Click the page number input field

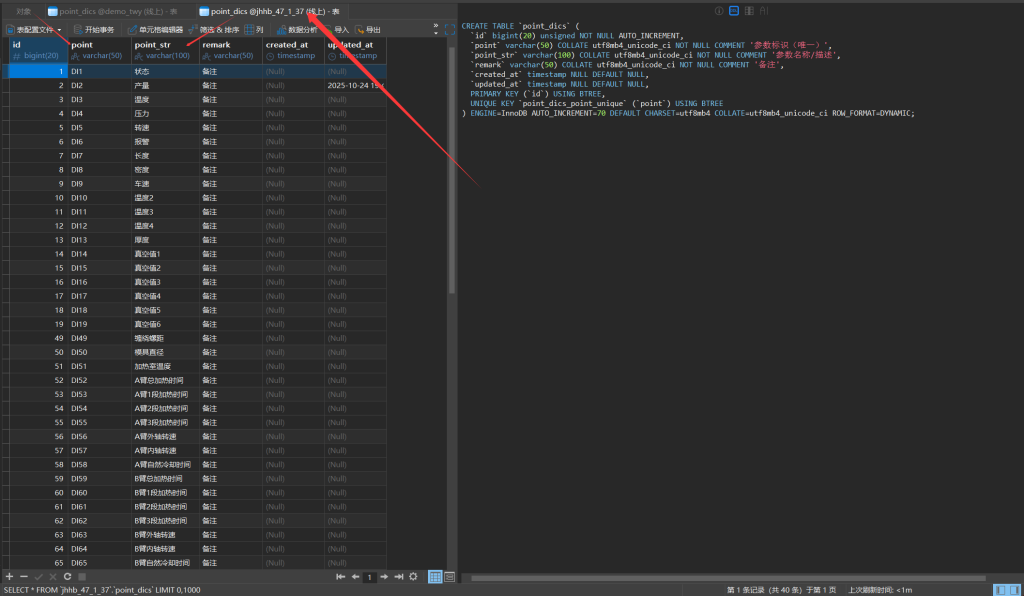(370, 577)
